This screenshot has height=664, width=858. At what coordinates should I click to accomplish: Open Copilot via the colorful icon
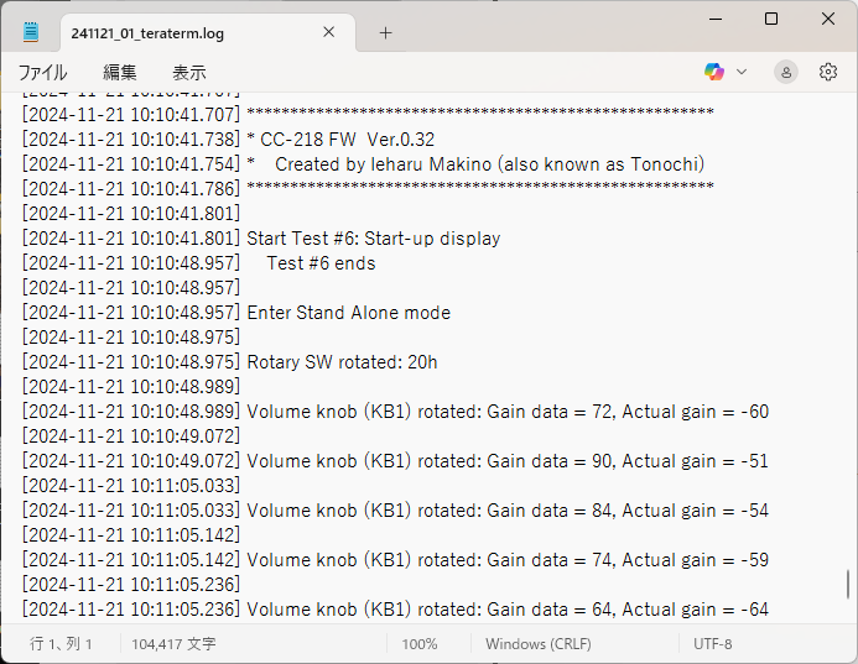coord(714,72)
